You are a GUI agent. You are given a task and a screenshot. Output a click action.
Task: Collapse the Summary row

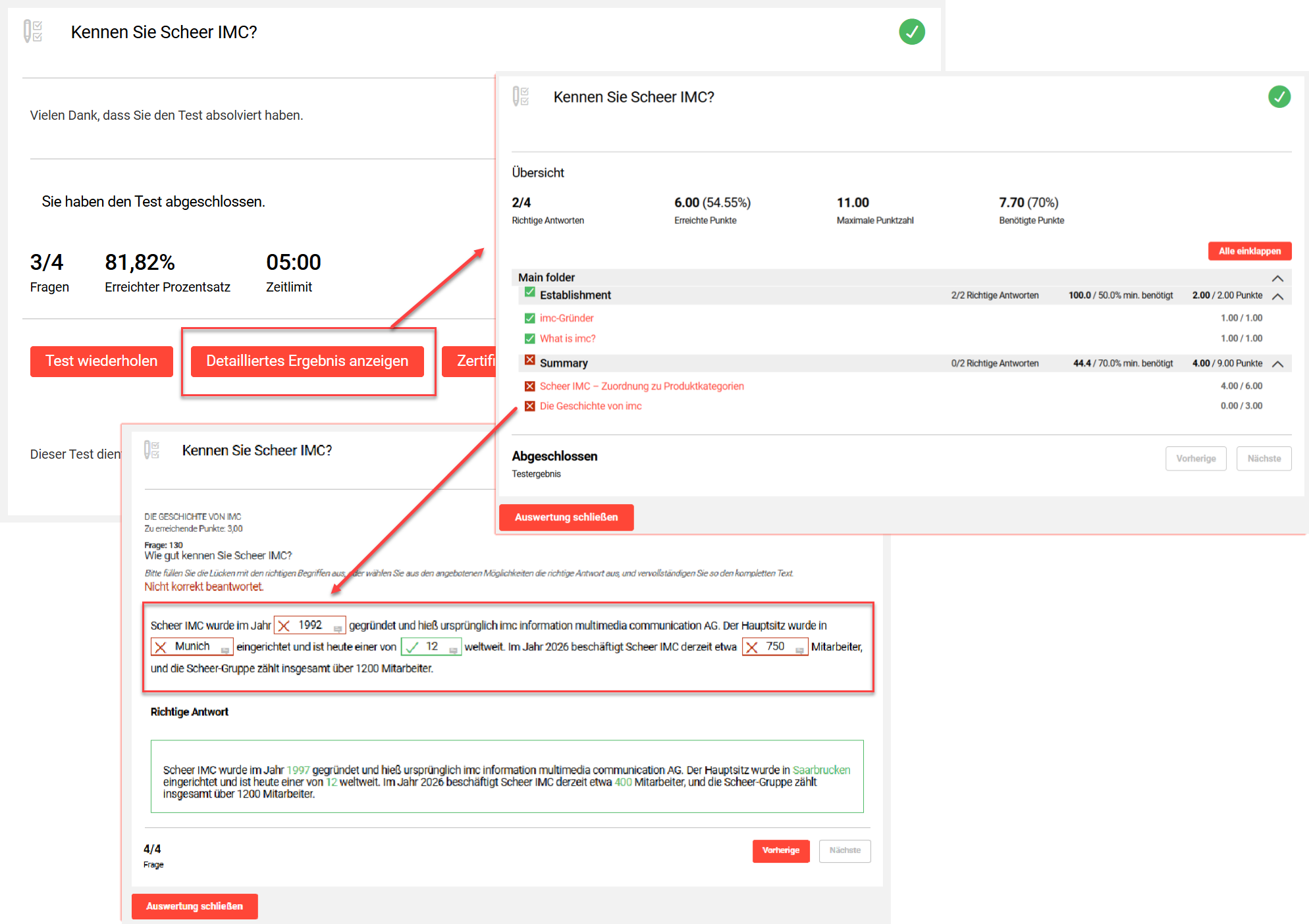(x=1277, y=363)
